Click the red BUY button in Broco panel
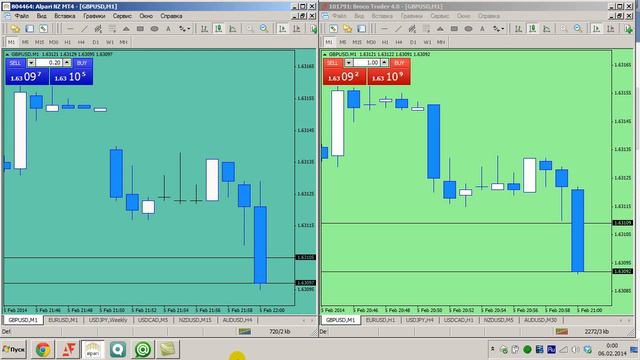The height and width of the screenshot is (360, 640). tap(399, 63)
